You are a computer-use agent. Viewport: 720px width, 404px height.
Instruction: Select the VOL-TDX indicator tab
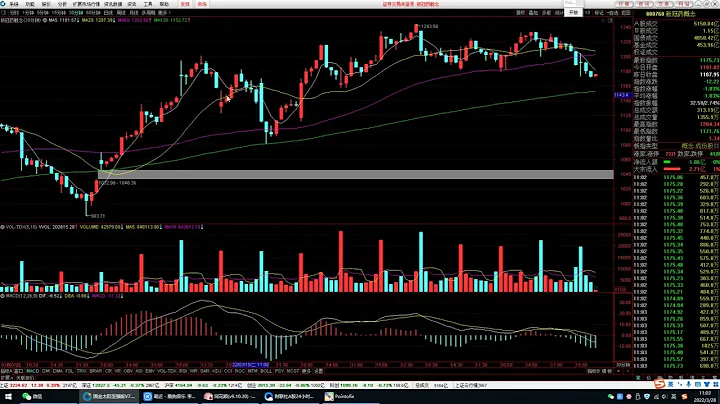coord(167,371)
